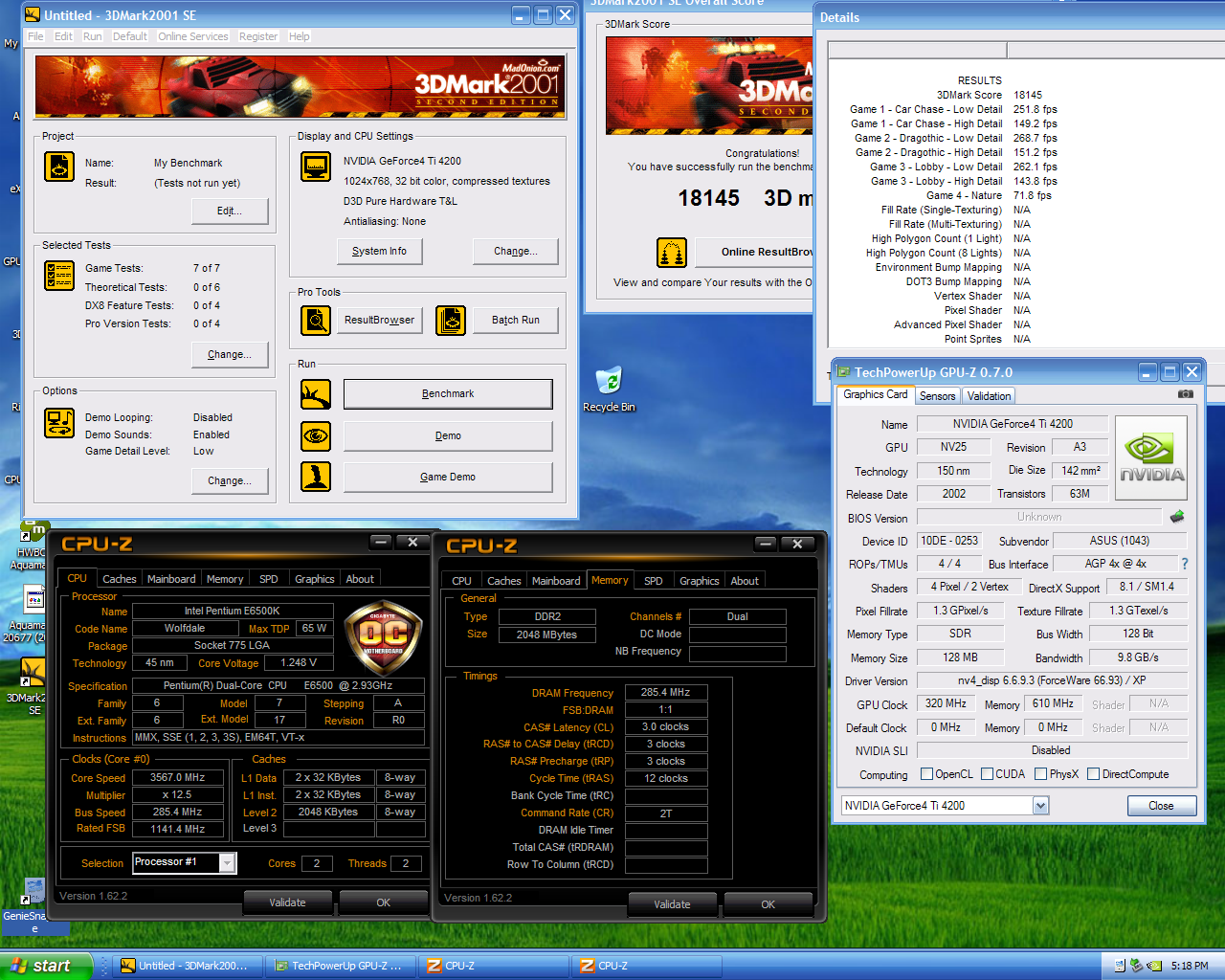Click the DRAM Frequency value in CPU-Z
Screen dimensions: 1225x980
click(x=665, y=692)
